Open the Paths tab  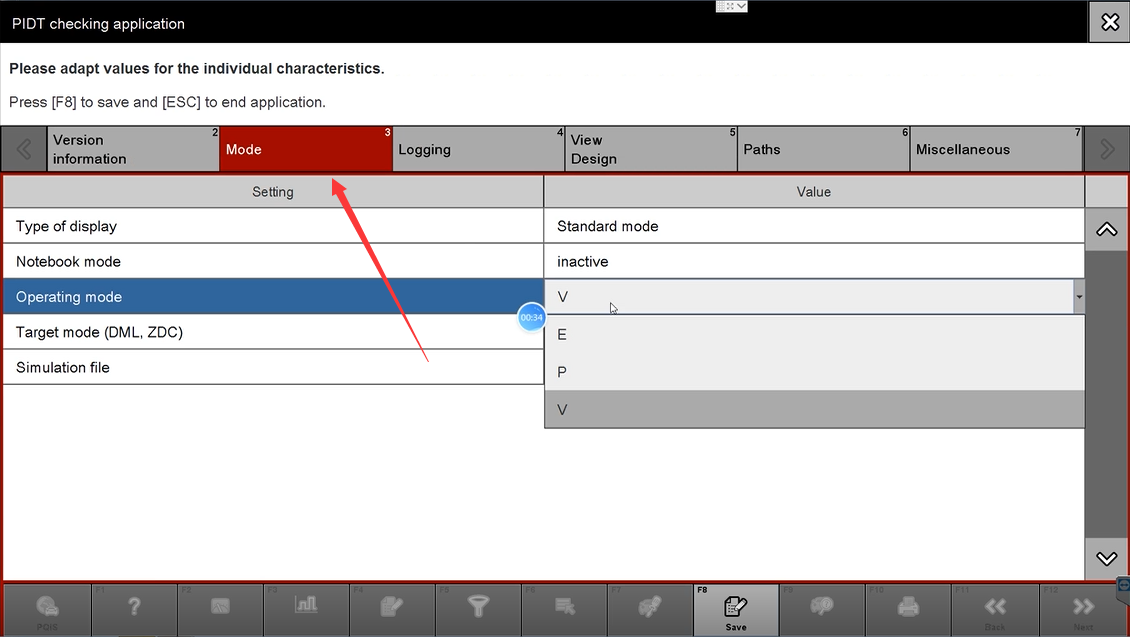tap(823, 150)
